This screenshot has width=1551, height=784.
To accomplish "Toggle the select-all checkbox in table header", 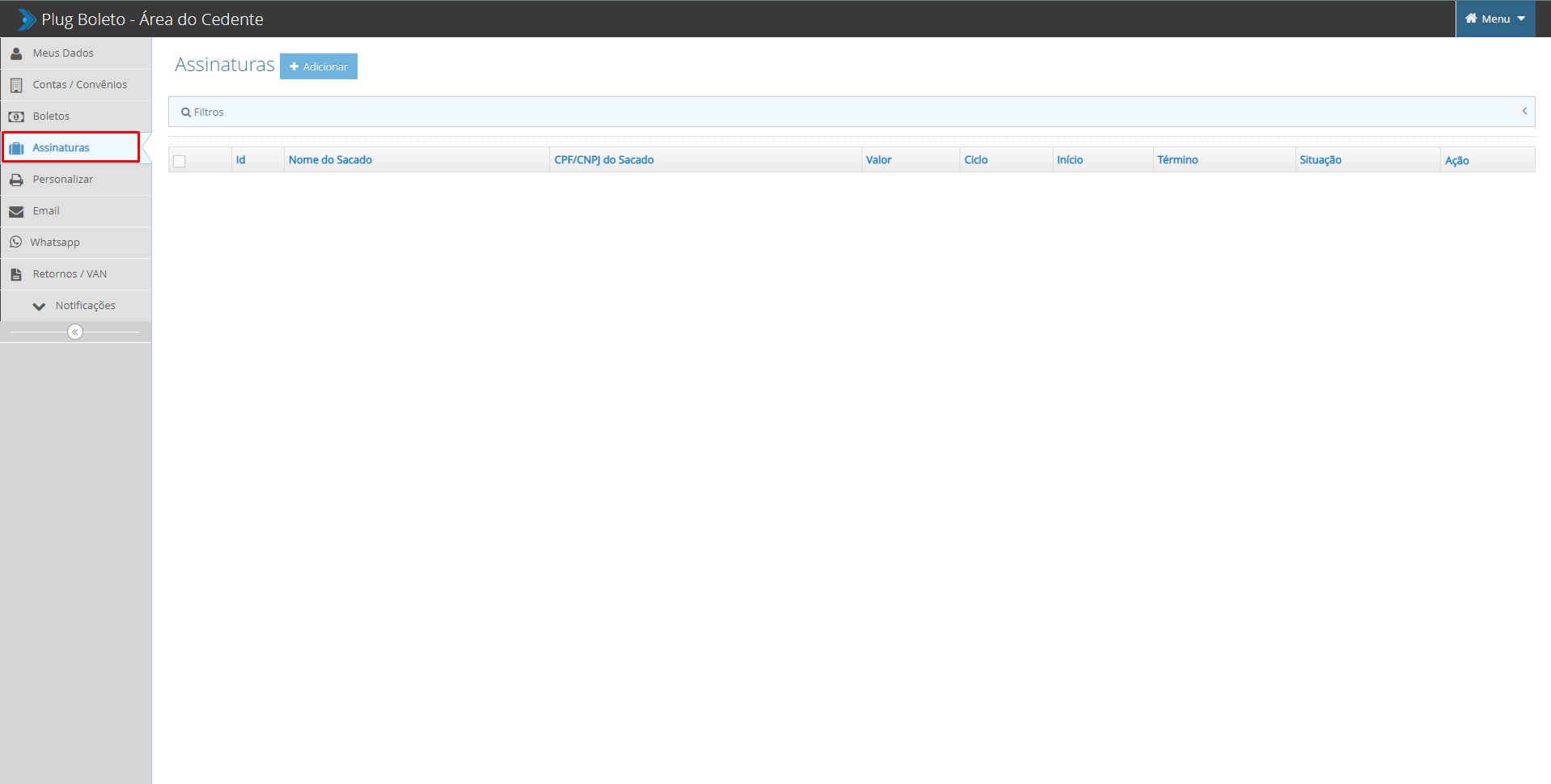I will [x=180, y=161].
